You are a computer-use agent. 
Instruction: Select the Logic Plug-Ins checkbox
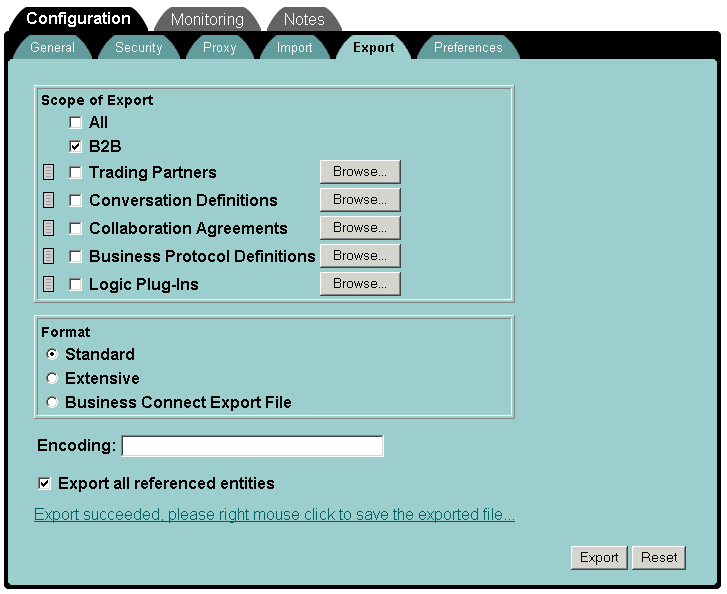tap(75, 284)
